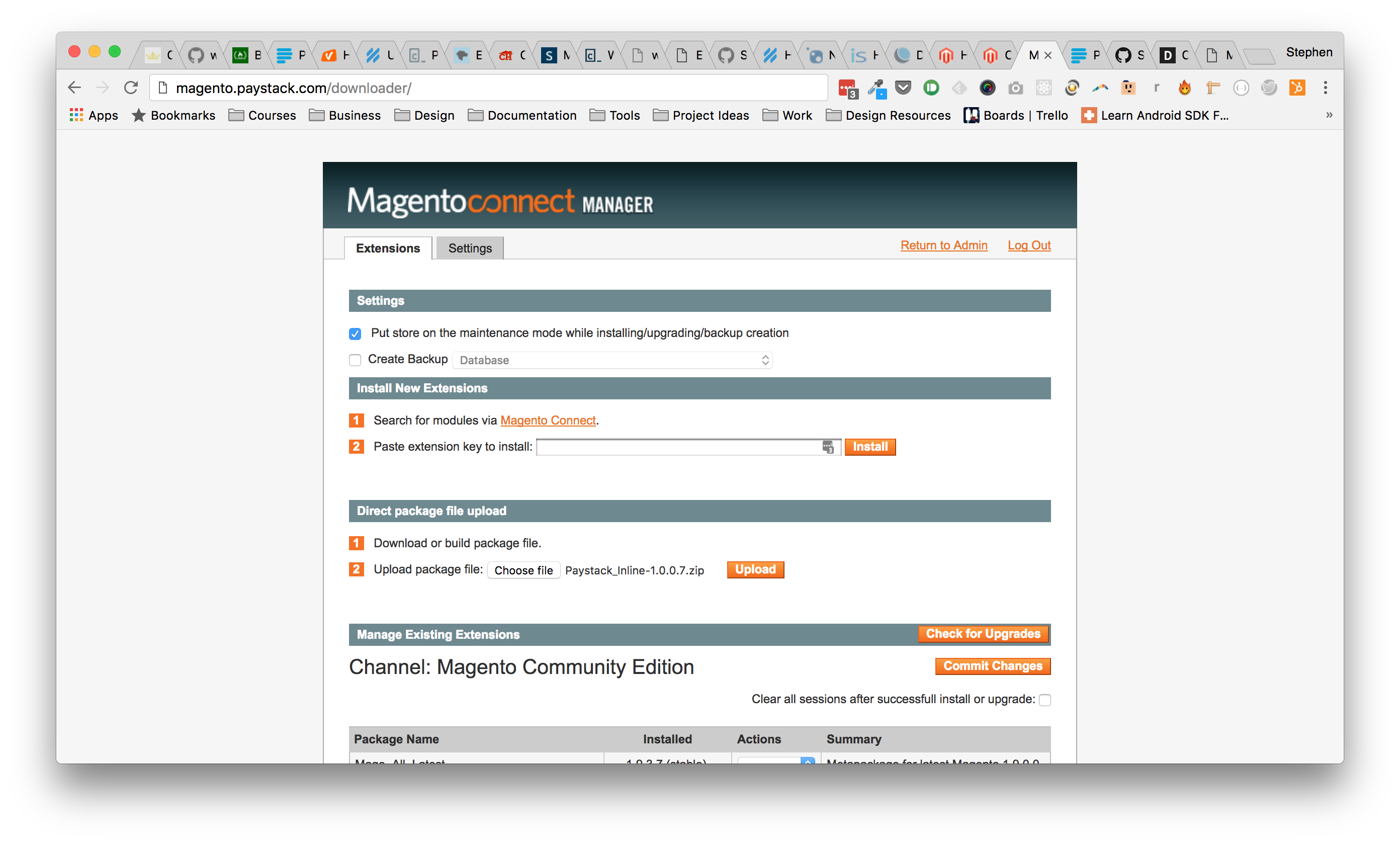Open the Boards | Trello bookmark
This screenshot has height=844, width=1400.
(1016, 115)
